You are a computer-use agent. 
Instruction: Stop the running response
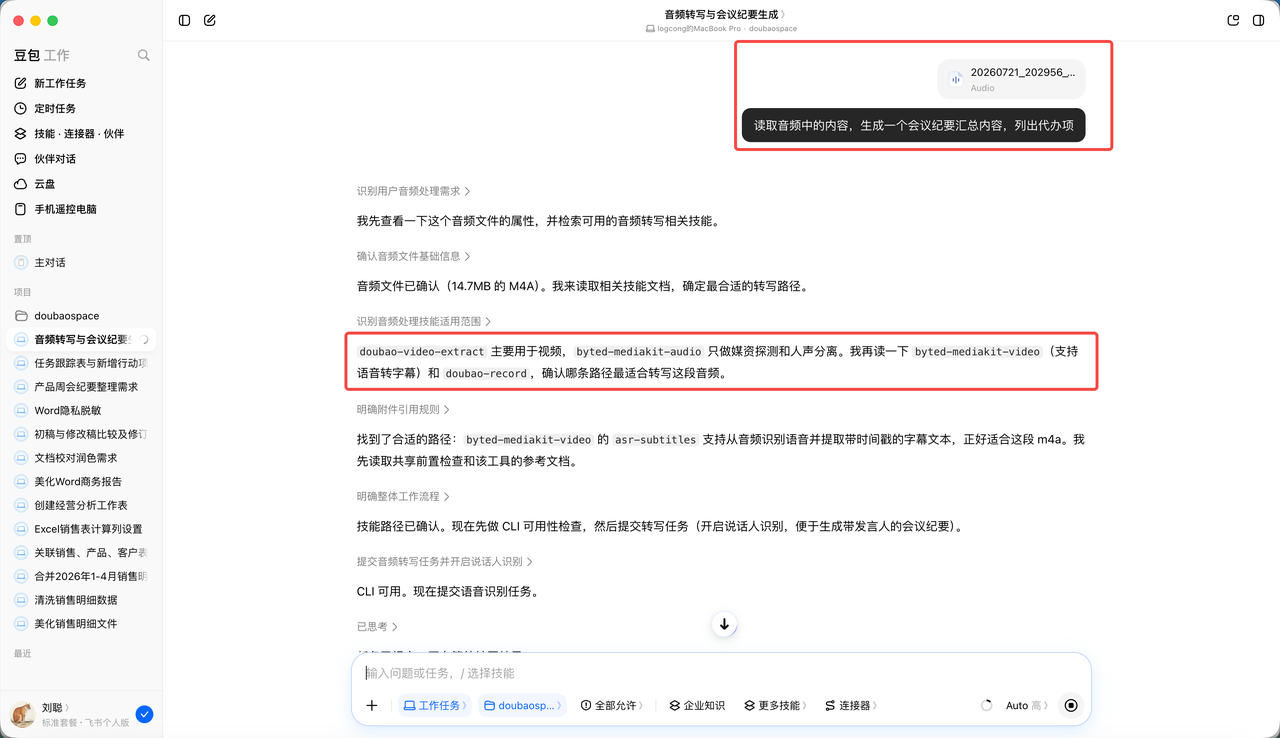coord(1071,705)
